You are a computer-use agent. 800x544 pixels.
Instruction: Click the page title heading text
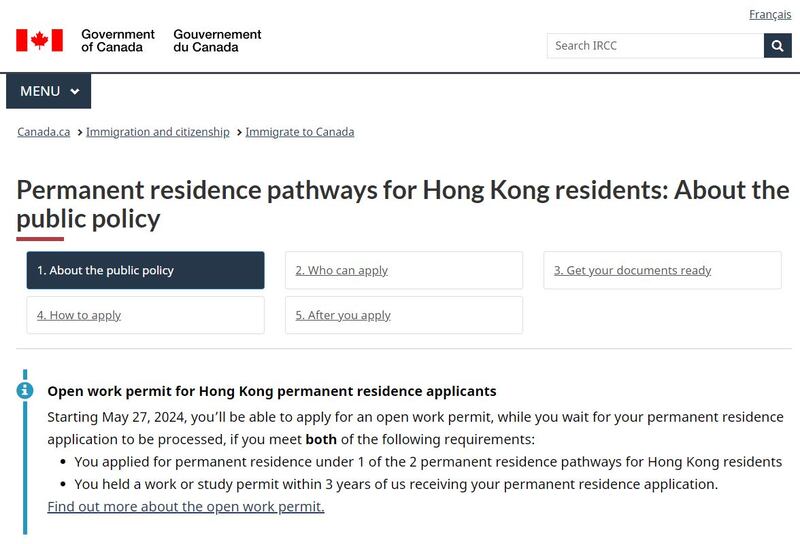click(x=403, y=204)
